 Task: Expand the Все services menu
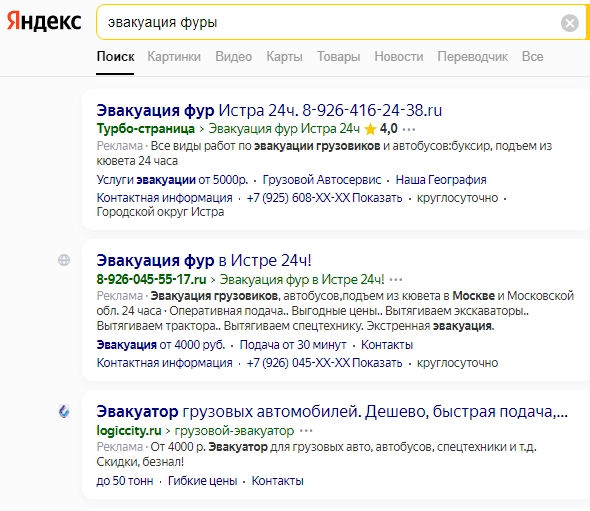[532, 56]
